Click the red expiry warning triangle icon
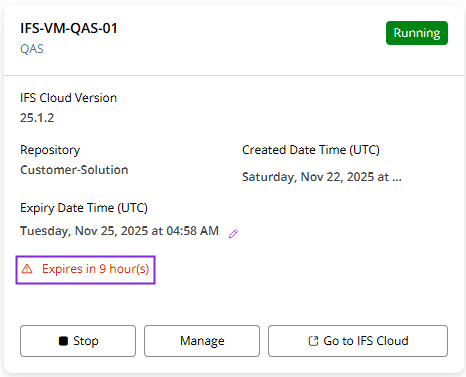 pos(27,269)
